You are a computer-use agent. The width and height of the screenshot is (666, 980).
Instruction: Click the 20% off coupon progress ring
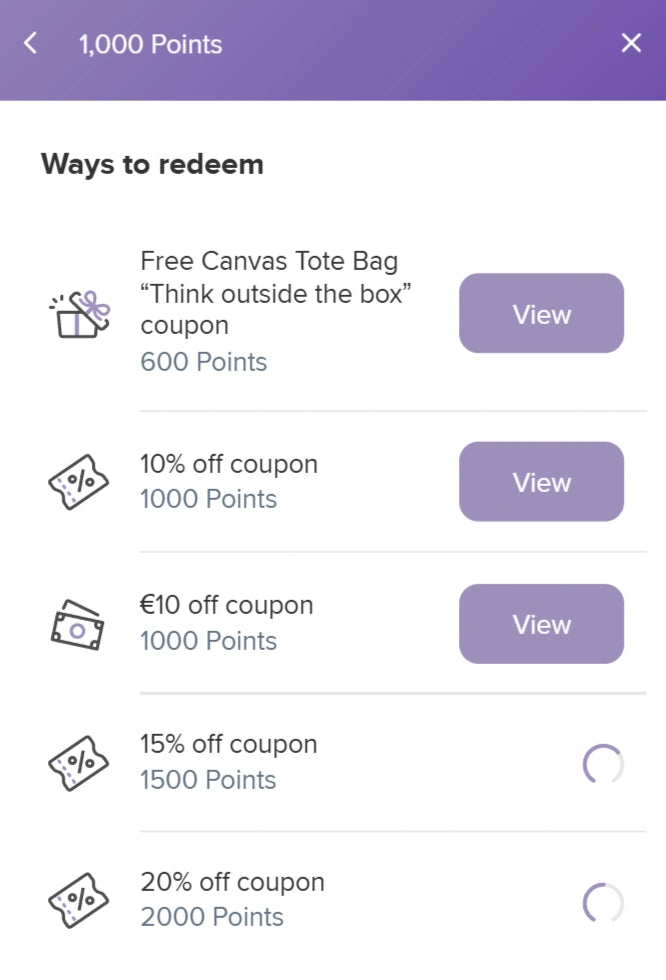(x=603, y=903)
